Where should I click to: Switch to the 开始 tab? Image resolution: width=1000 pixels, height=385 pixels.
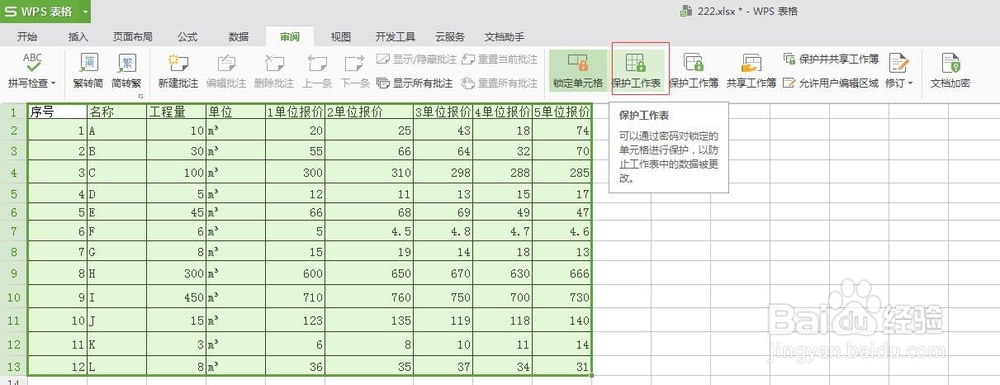tap(27, 37)
